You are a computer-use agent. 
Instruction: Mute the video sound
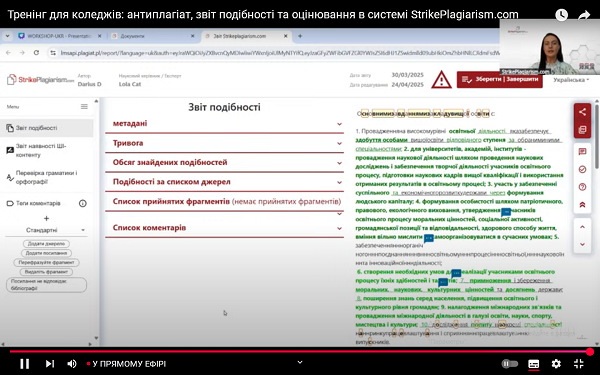(x=72, y=364)
